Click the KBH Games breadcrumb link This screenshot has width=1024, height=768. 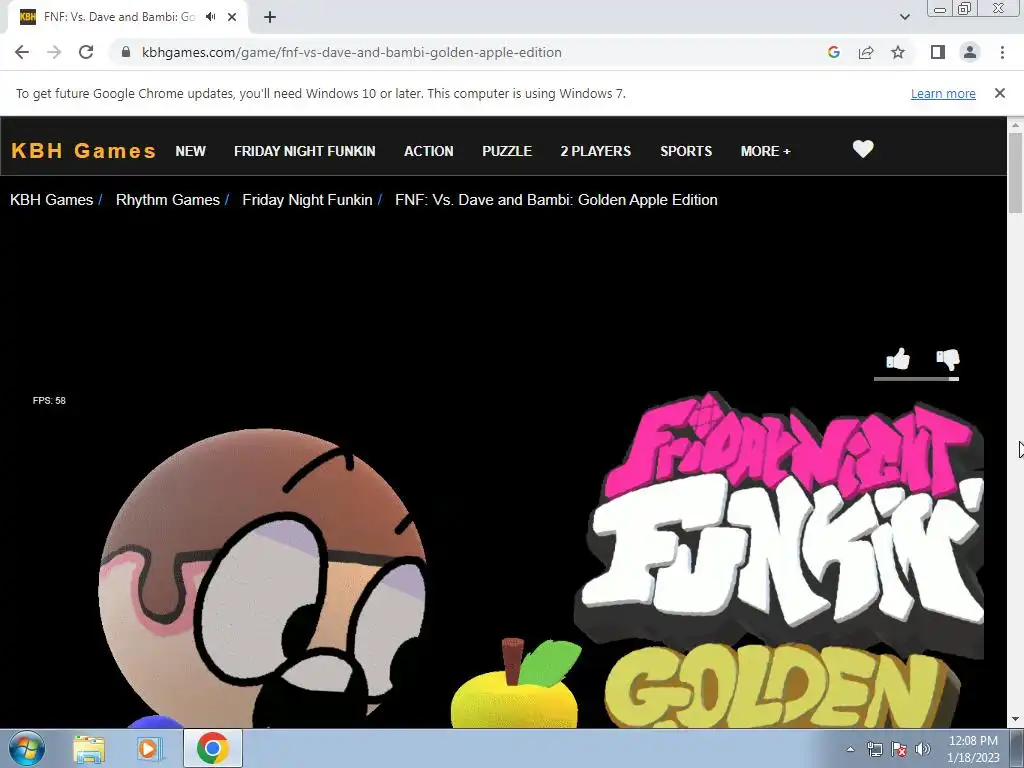coord(52,200)
